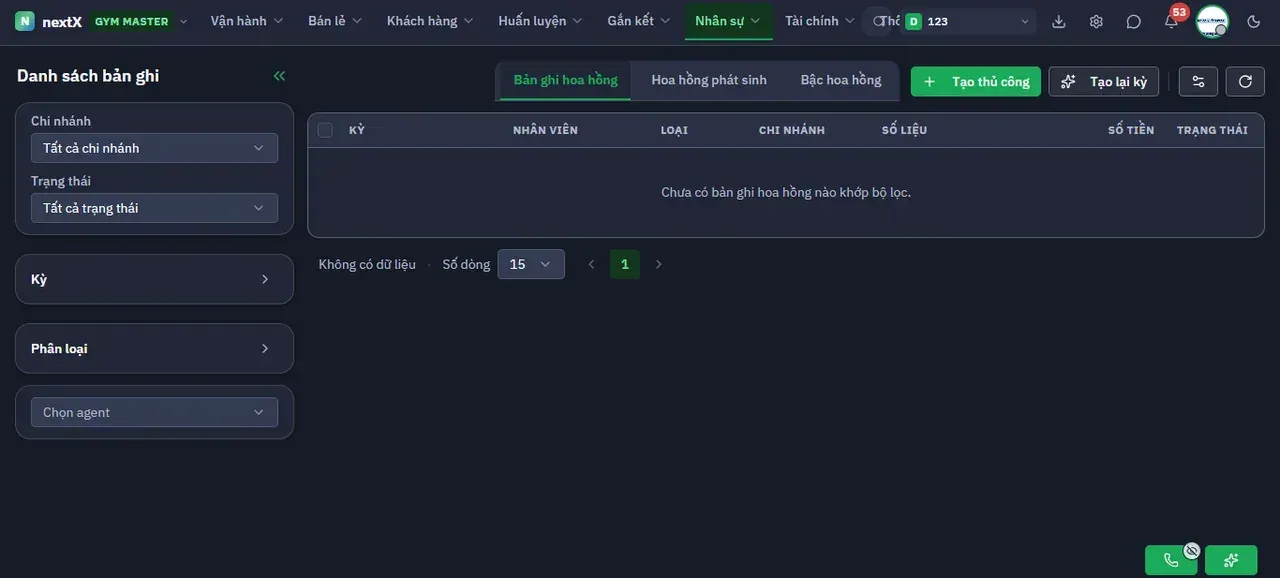Open the filter sliders options icon
The width and height of the screenshot is (1280, 578).
coord(1199,81)
